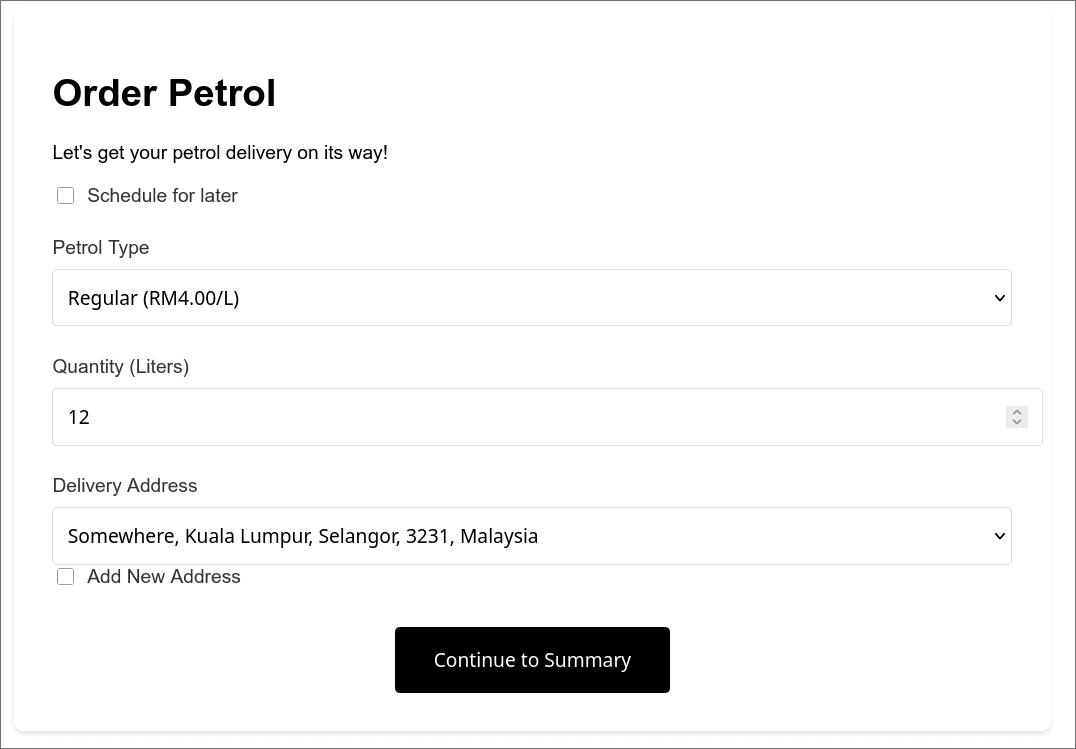The height and width of the screenshot is (749, 1076).
Task: Click the Continue to Summary button
Action: [532, 660]
